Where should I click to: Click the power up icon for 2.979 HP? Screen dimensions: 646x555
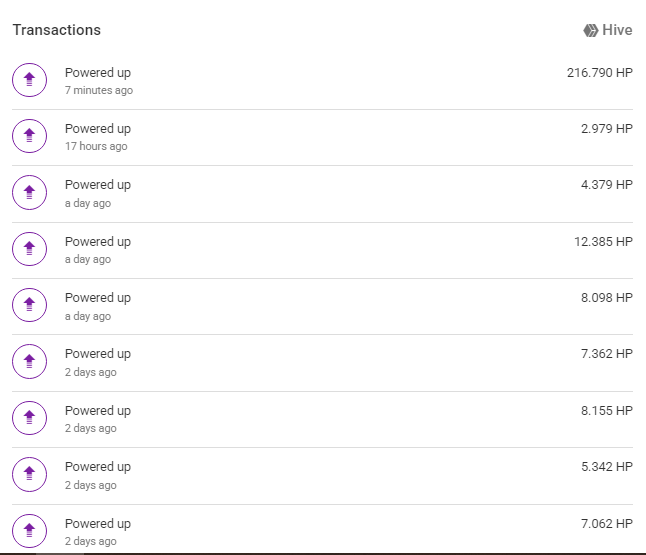[29, 137]
